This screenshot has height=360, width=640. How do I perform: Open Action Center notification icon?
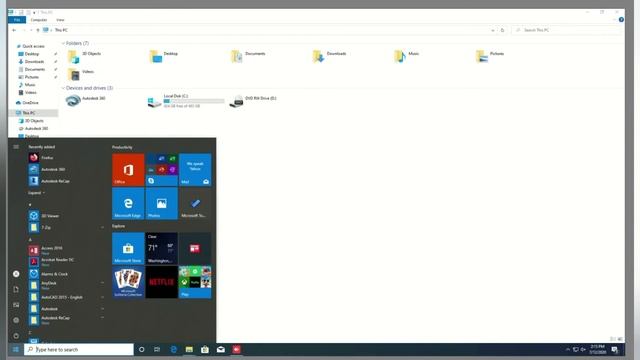pos(615,349)
